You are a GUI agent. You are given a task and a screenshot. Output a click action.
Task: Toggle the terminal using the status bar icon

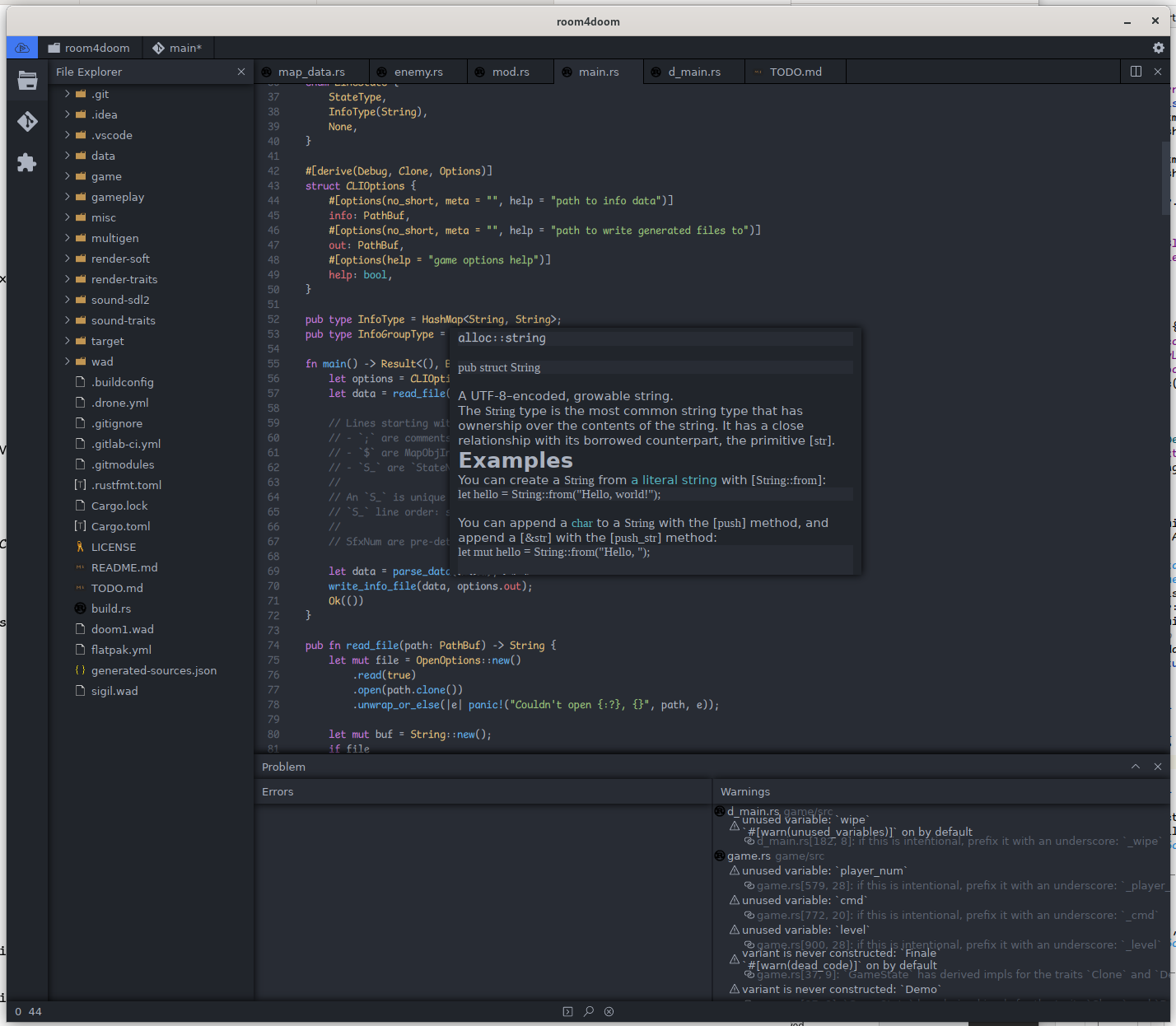click(567, 1011)
